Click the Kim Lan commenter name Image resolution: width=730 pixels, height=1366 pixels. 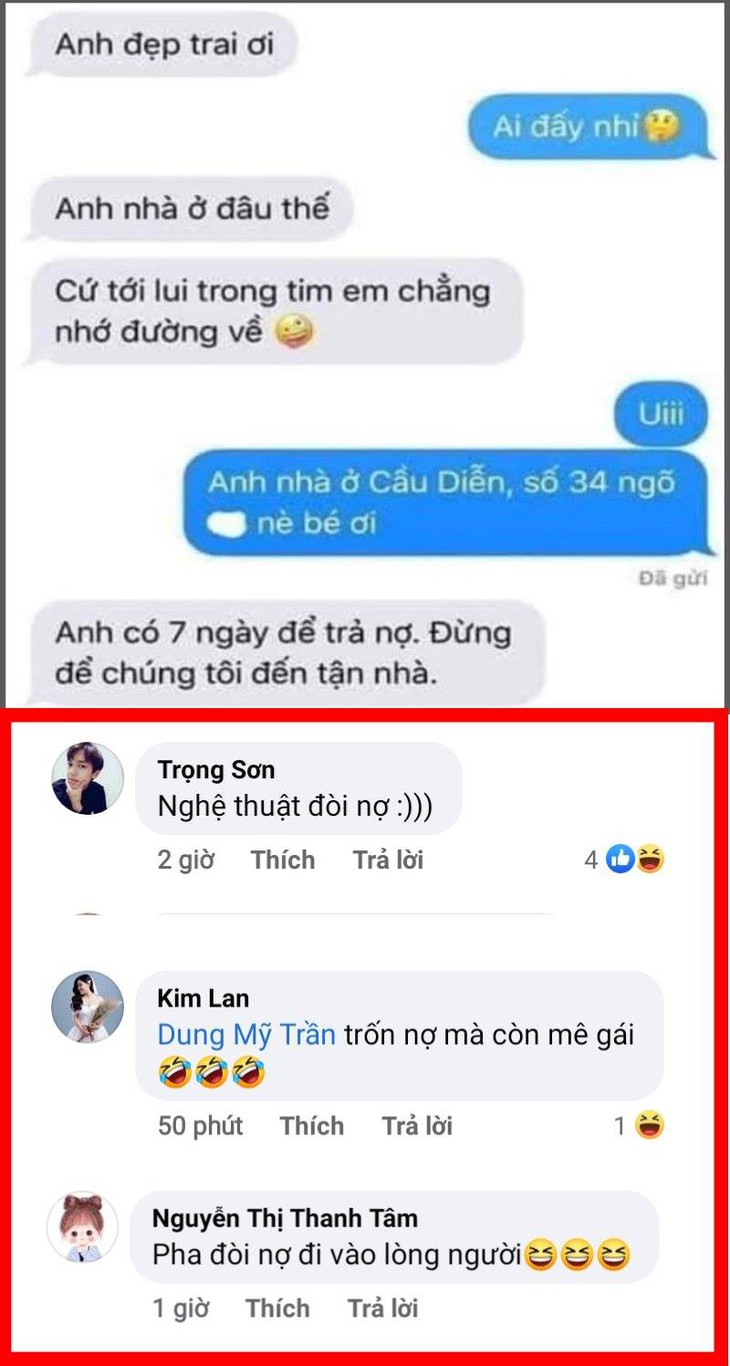tap(203, 998)
